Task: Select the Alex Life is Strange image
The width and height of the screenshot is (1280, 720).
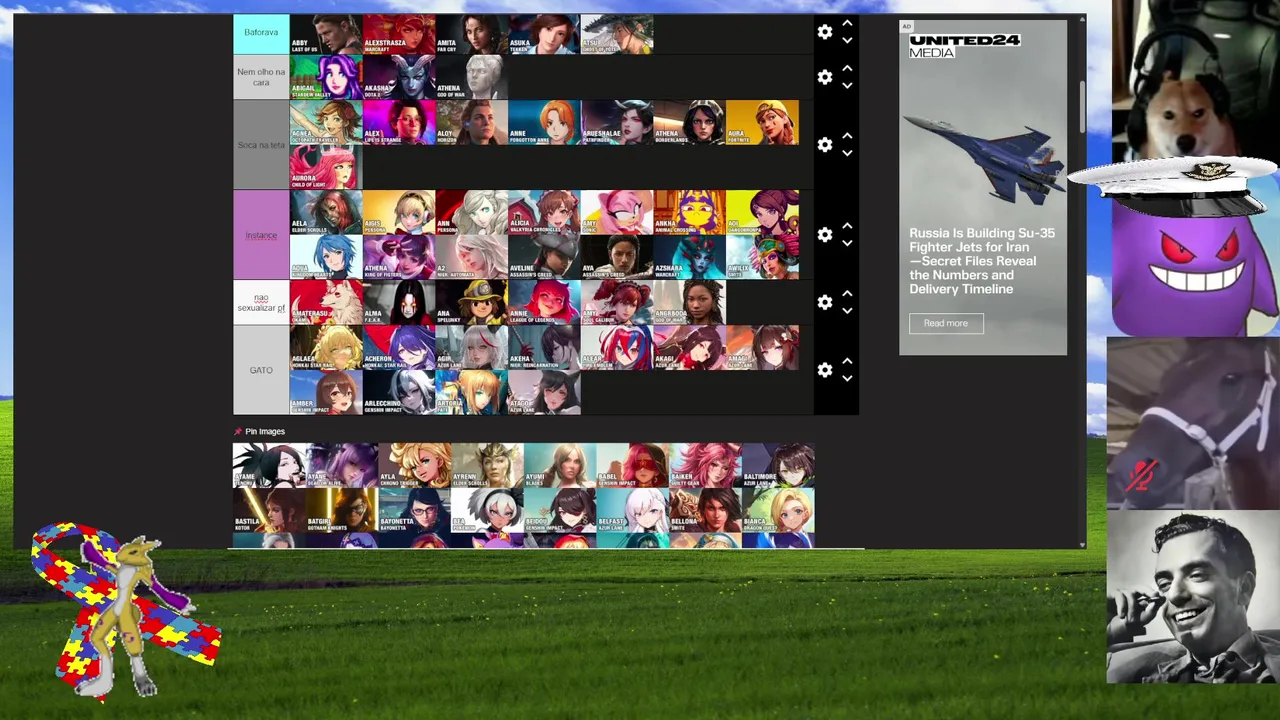Action: click(399, 122)
